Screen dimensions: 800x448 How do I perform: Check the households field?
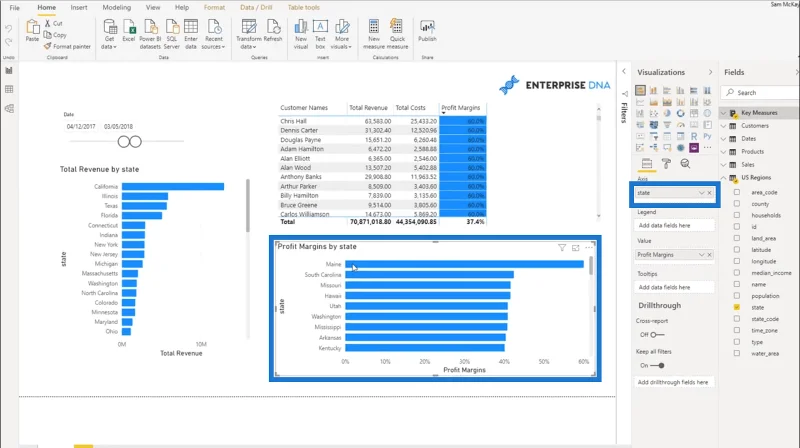point(737,215)
